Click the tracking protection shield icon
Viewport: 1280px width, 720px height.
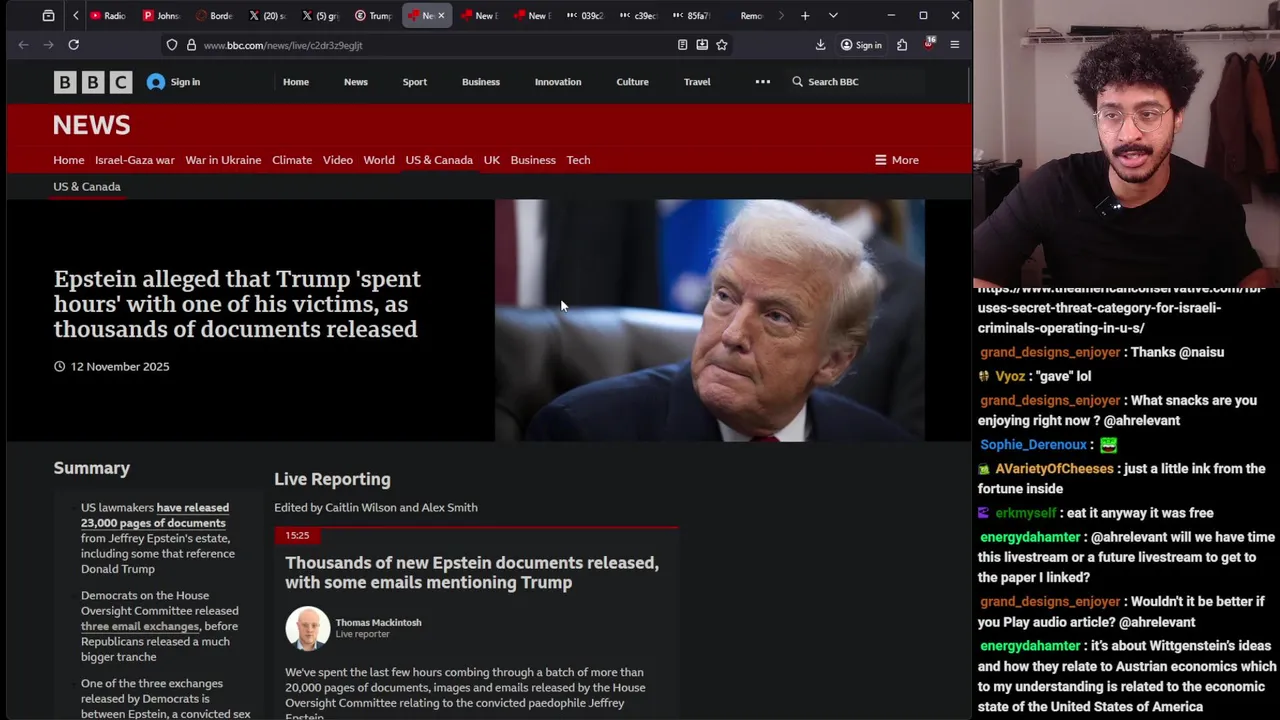[x=172, y=45]
